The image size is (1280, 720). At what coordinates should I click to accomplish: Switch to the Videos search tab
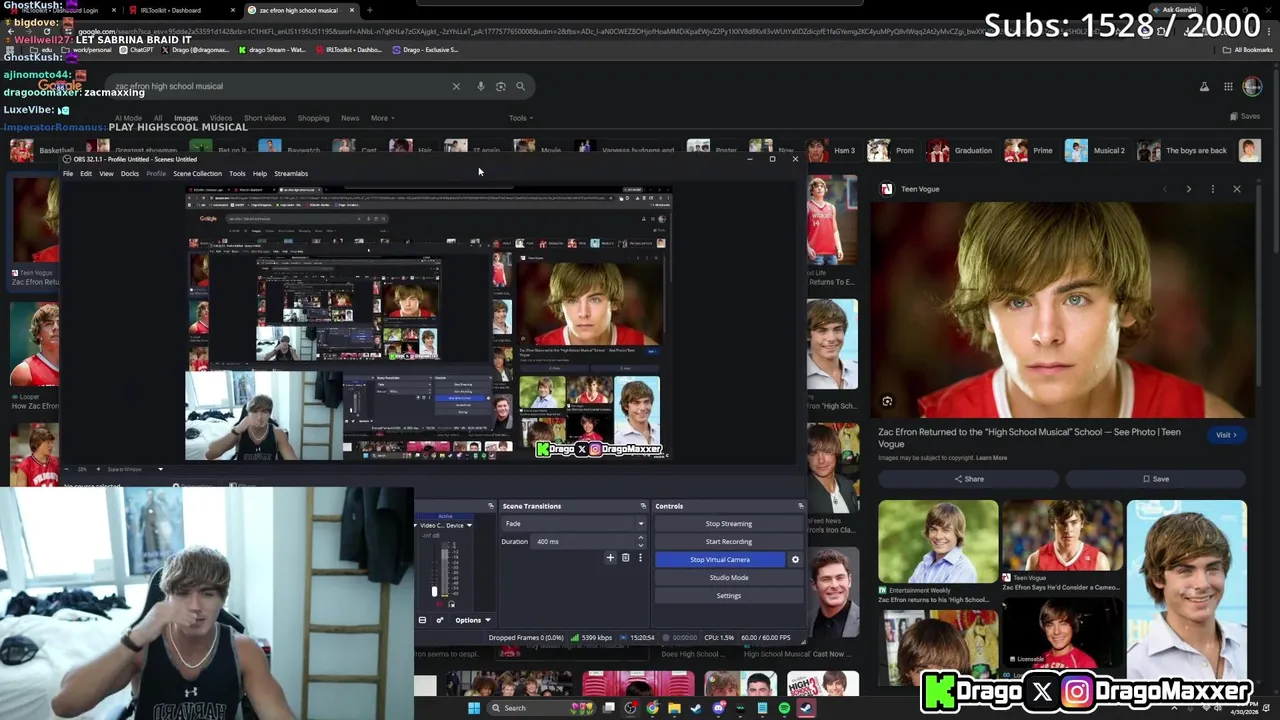click(x=221, y=118)
